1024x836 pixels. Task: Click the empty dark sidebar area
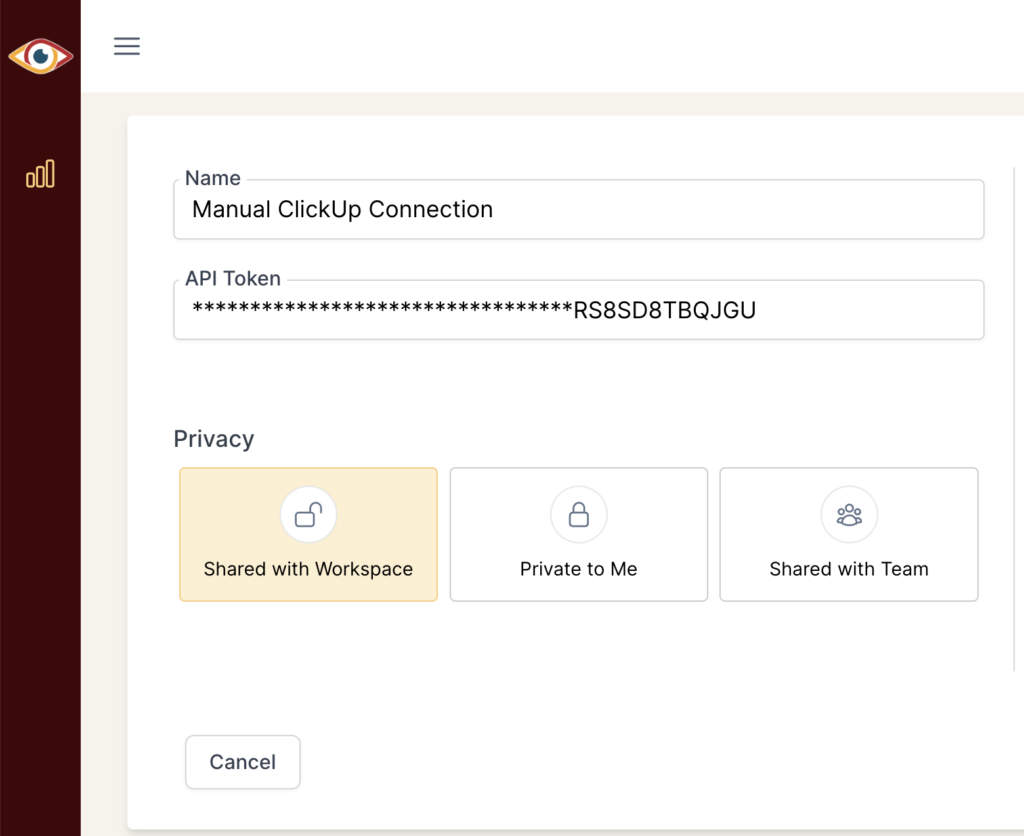[x=40, y=500]
